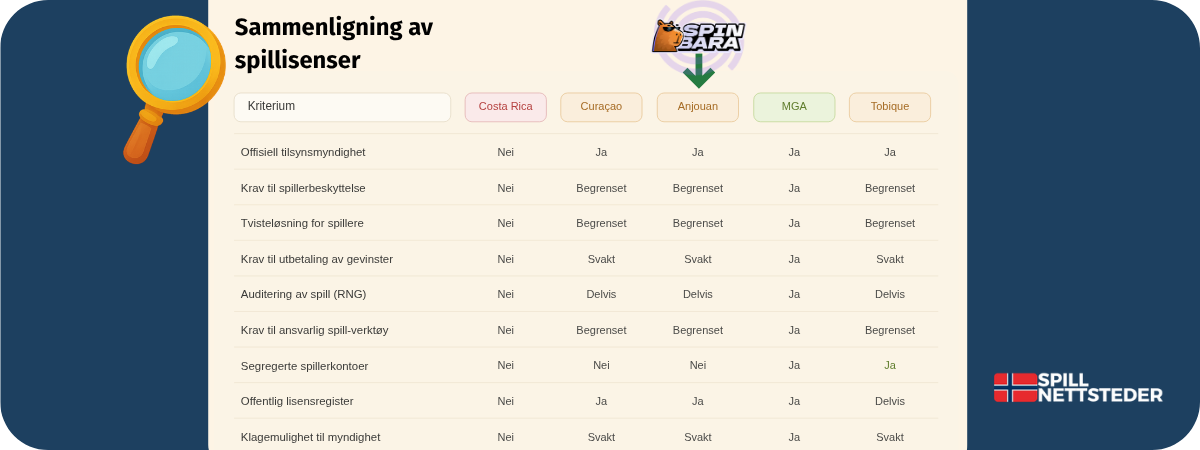1200x450 pixels.
Task: Click the 'Auditering av spill (RNG)' row label
Action: point(304,294)
